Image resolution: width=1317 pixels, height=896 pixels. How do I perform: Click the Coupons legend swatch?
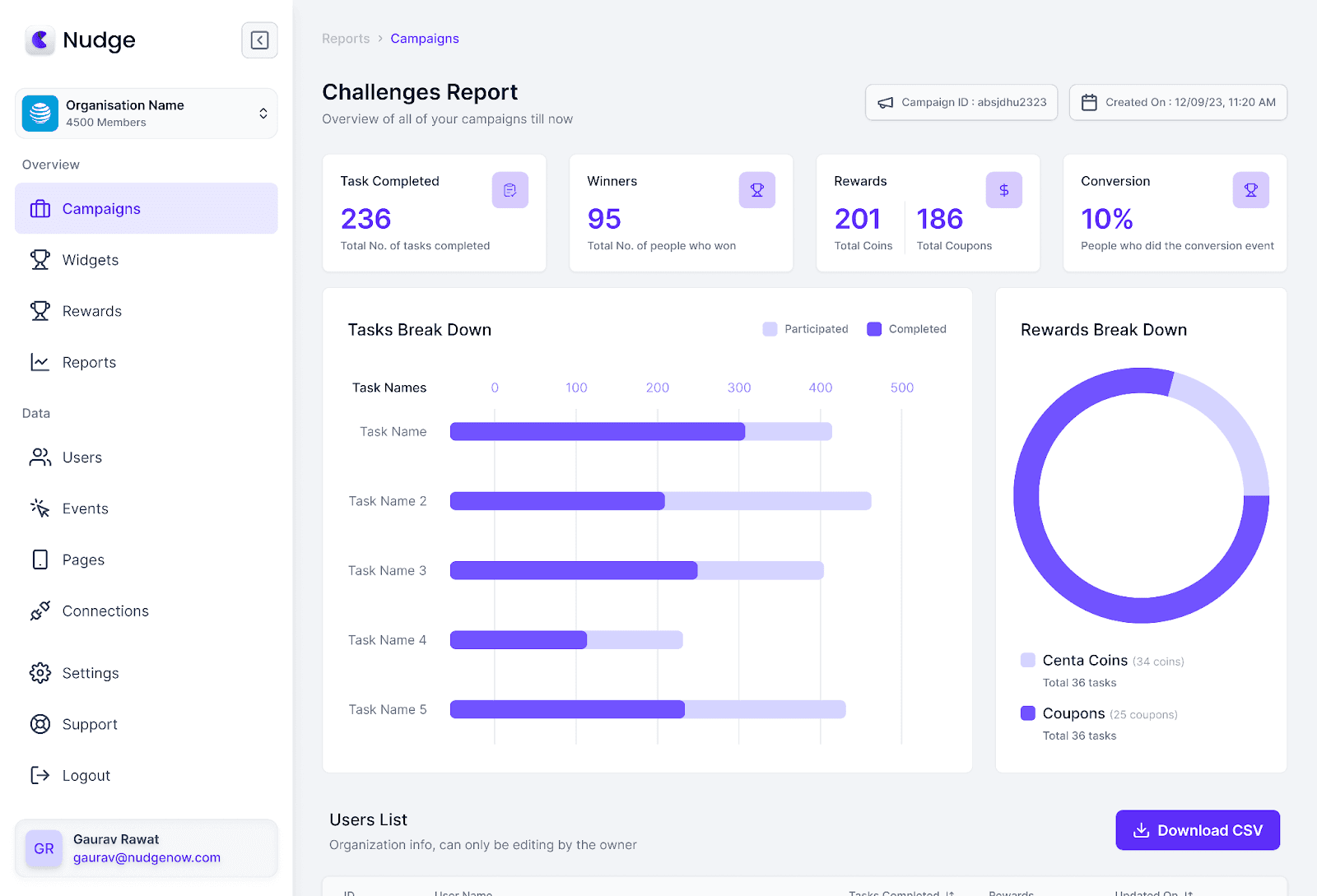[x=1028, y=713]
